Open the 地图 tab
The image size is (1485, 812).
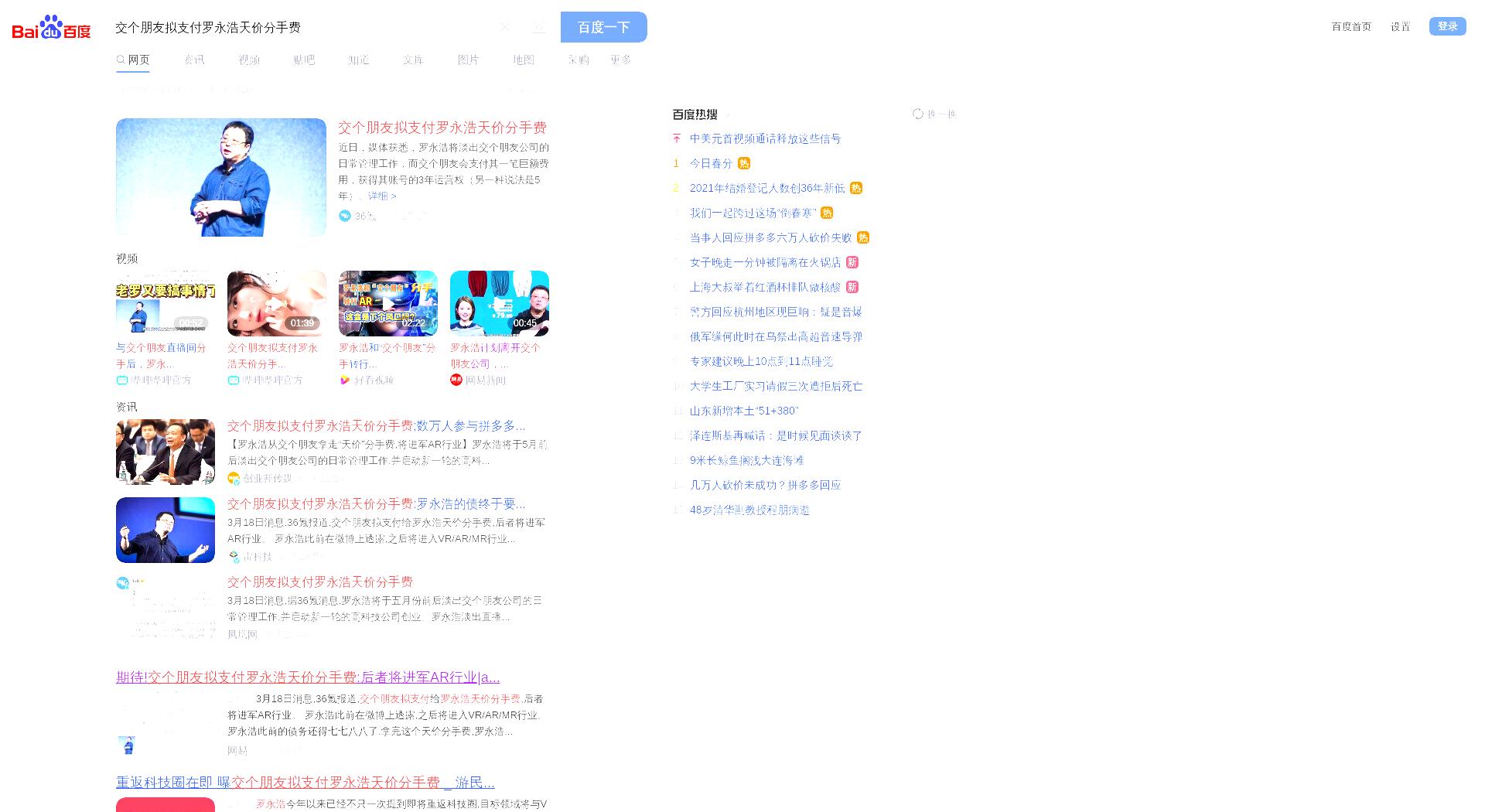(x=524, y=60)
